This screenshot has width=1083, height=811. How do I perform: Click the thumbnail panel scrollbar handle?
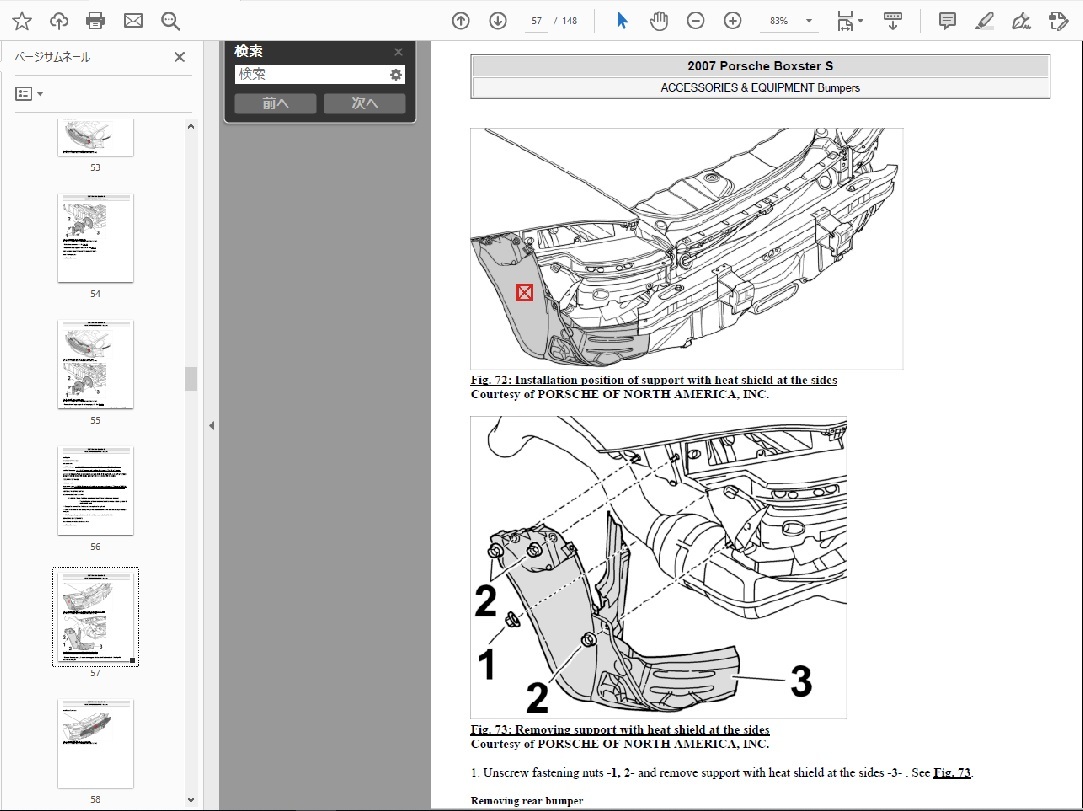coord(191,379)
